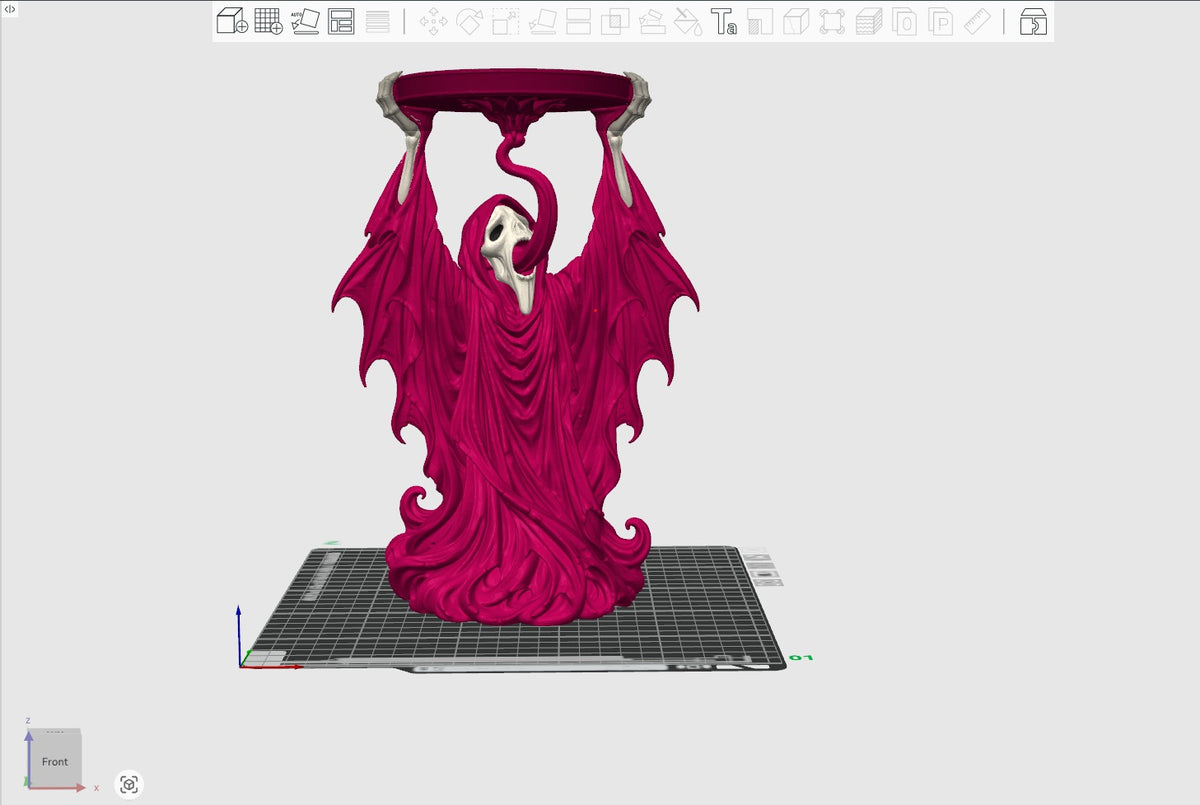Screen dimensions: 1200x805
Task: Activate the Cut tool icon
Action: (x=578, y=21)
